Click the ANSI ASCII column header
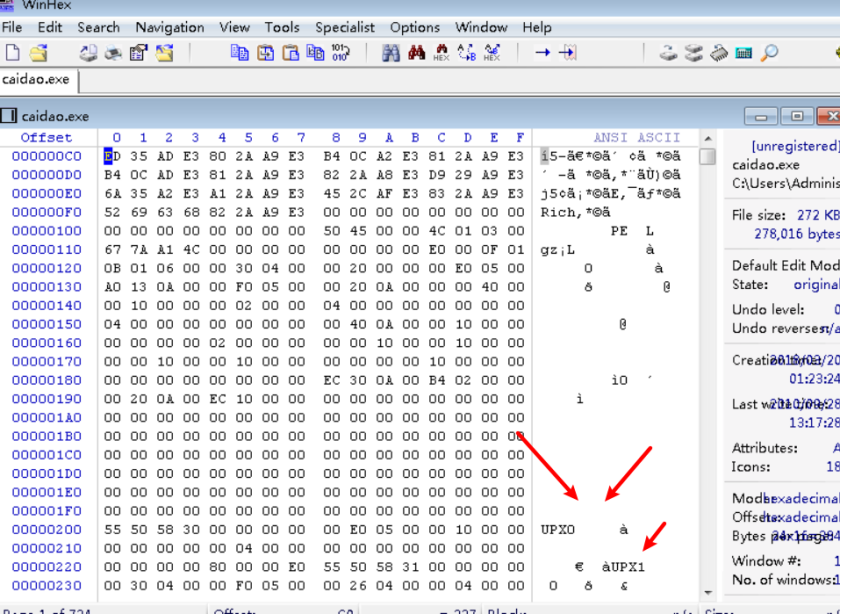 point(637,137)
